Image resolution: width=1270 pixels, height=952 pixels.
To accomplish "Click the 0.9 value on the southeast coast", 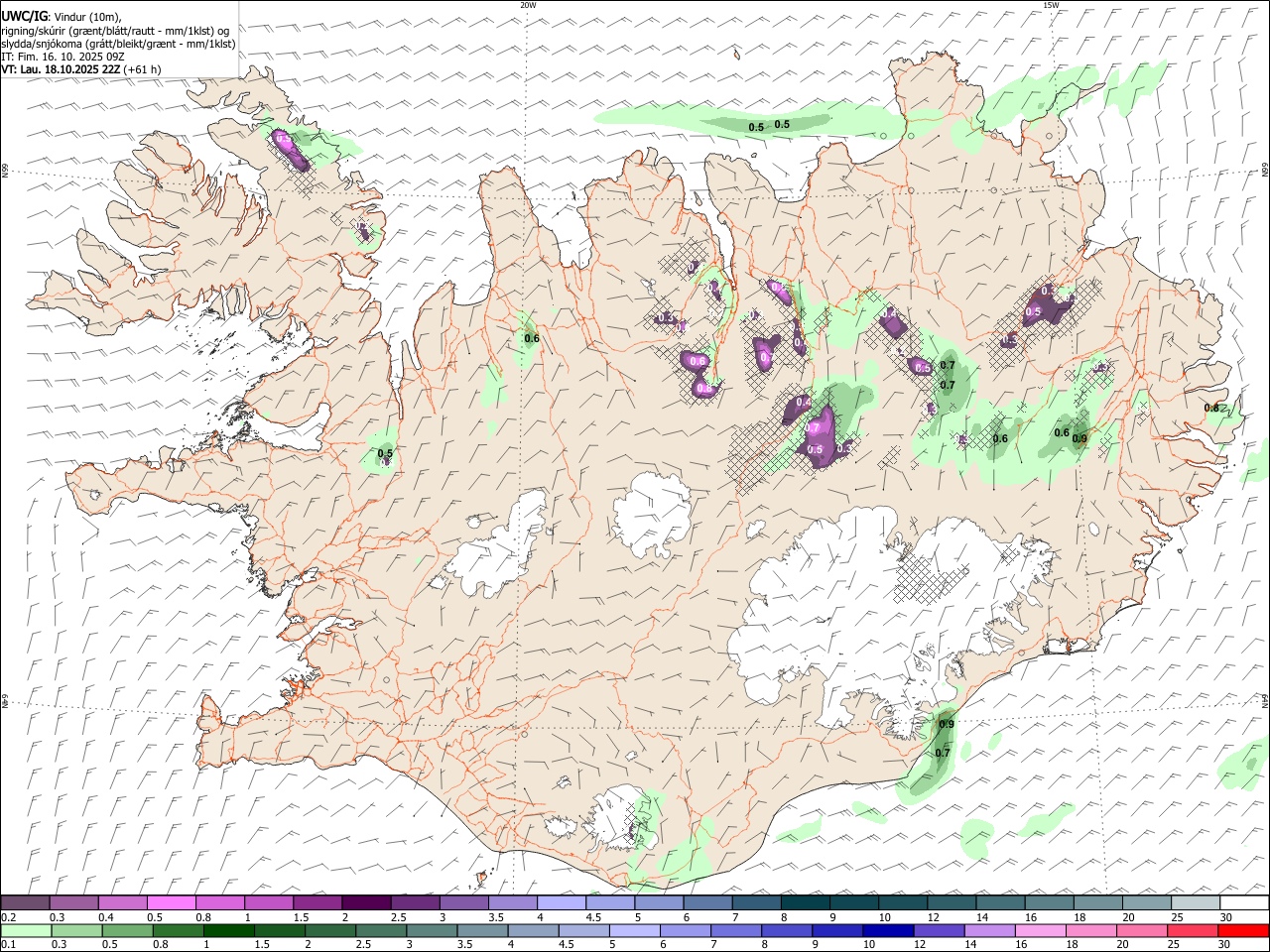I will [947, 725].
